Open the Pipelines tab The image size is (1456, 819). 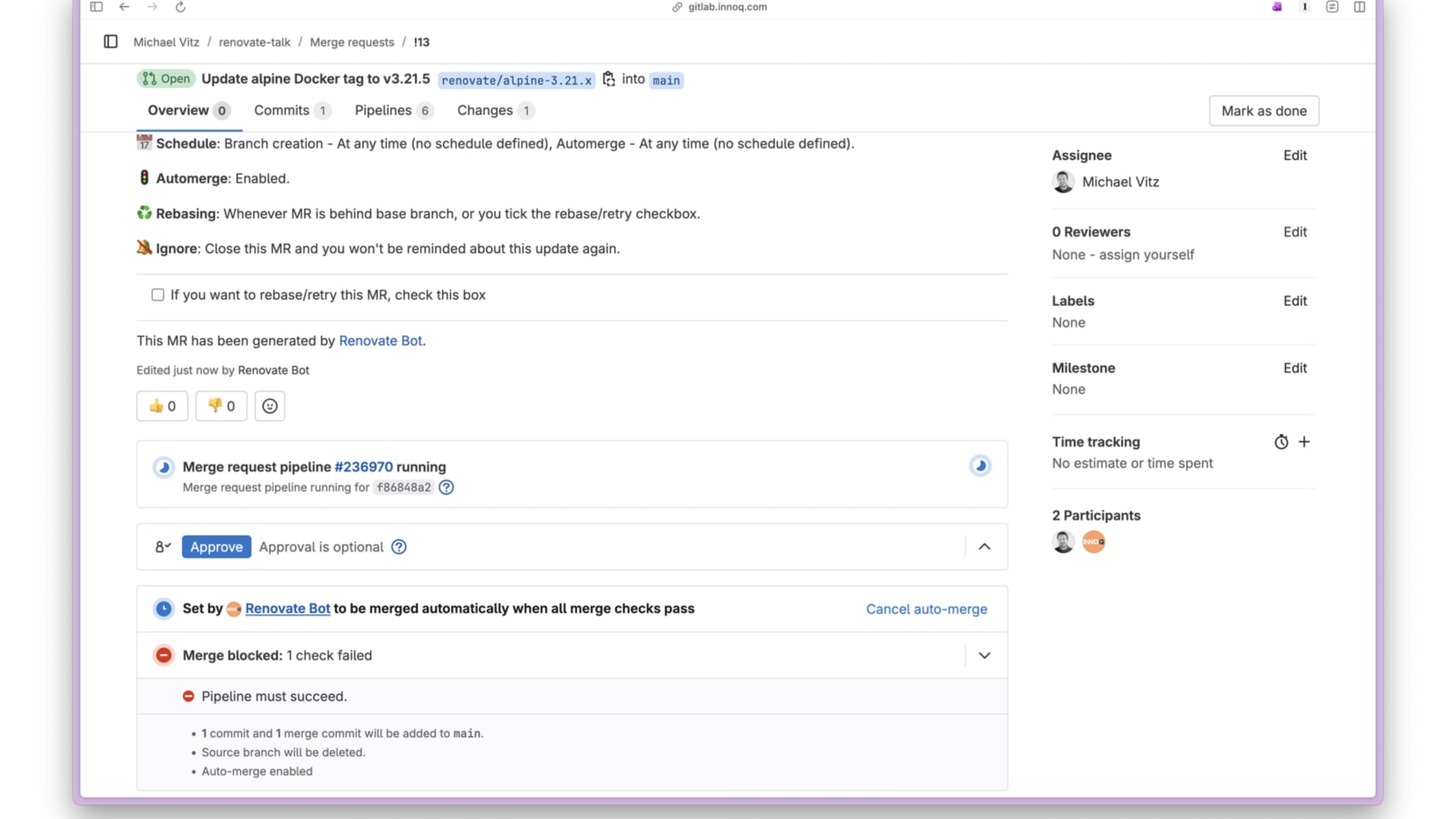click(x=394, y=110)
